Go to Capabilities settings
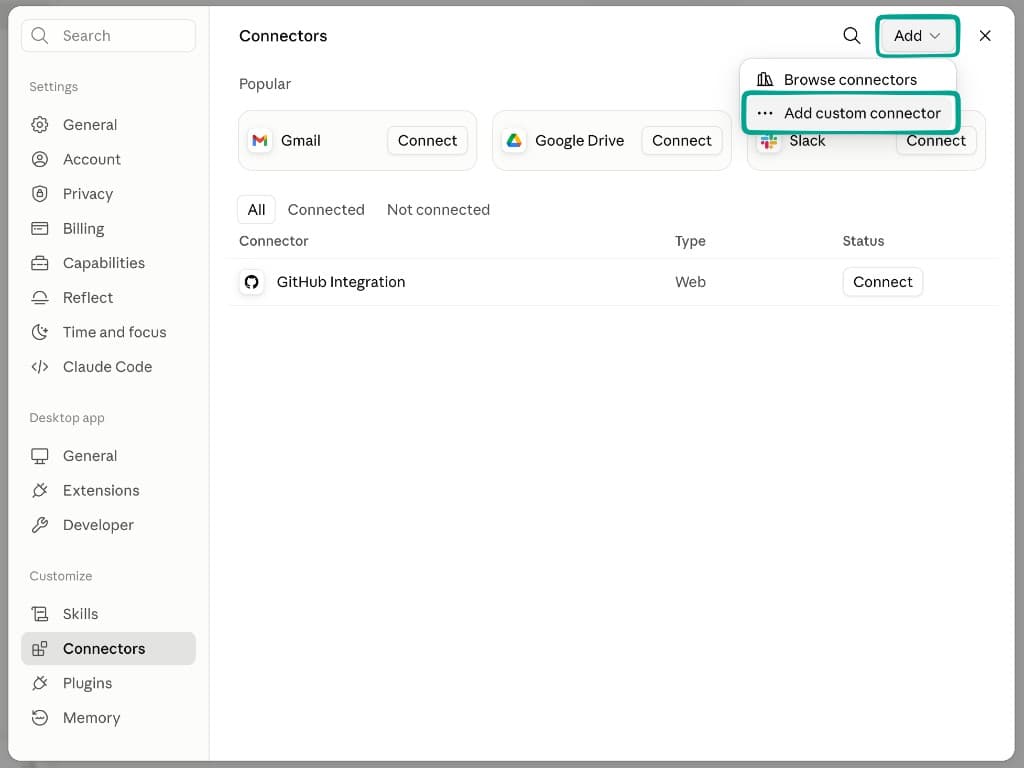 [108, 263]
